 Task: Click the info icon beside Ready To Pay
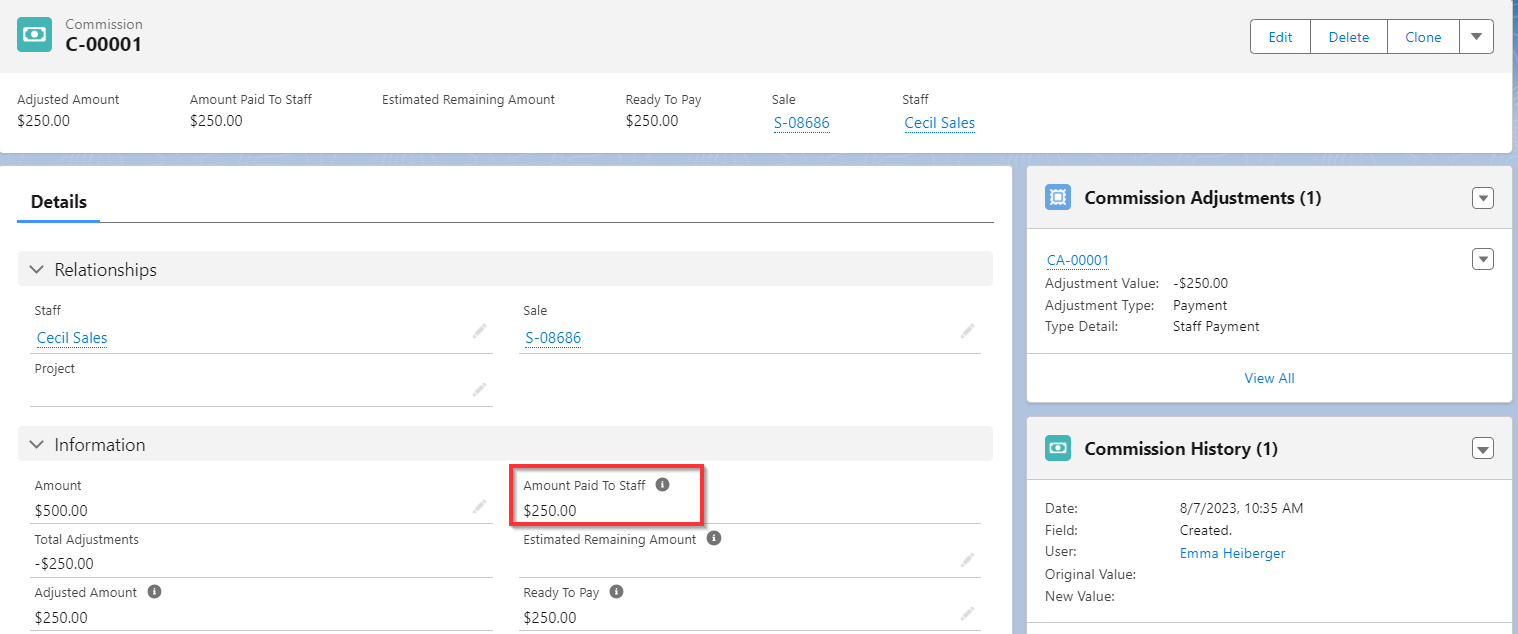[616, 591]
